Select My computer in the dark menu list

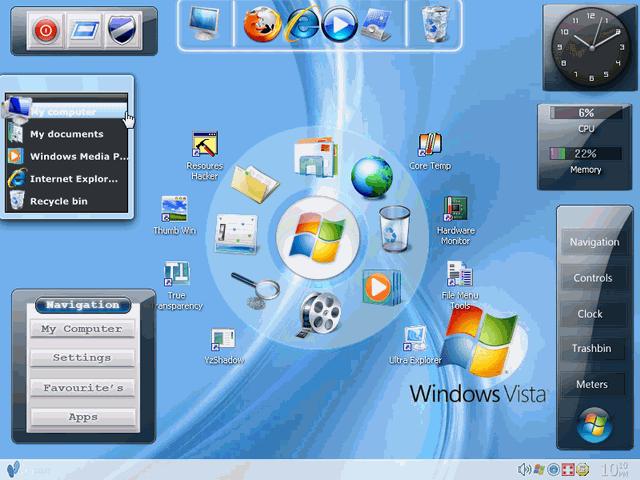coord(66,111)
